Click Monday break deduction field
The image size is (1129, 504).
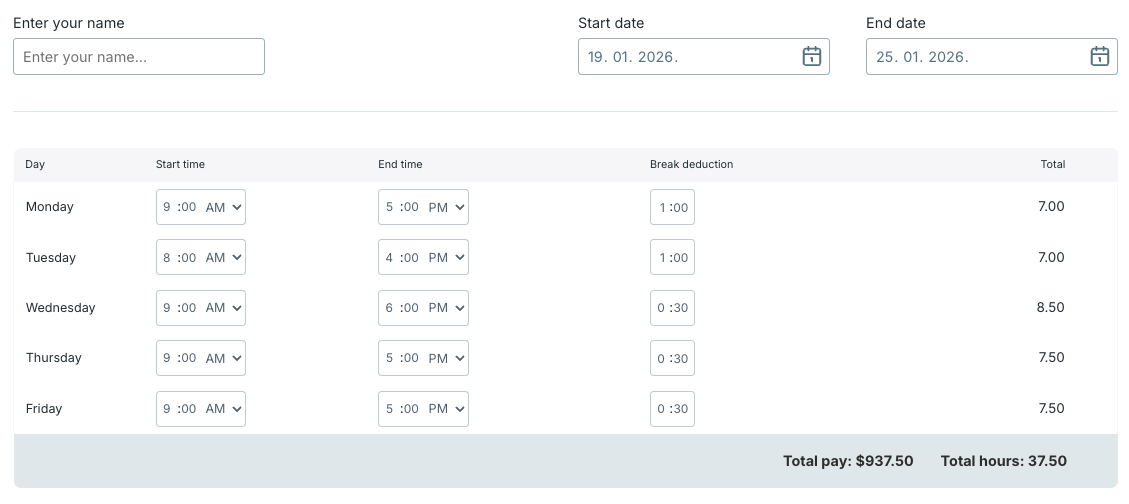click(672, 207)
